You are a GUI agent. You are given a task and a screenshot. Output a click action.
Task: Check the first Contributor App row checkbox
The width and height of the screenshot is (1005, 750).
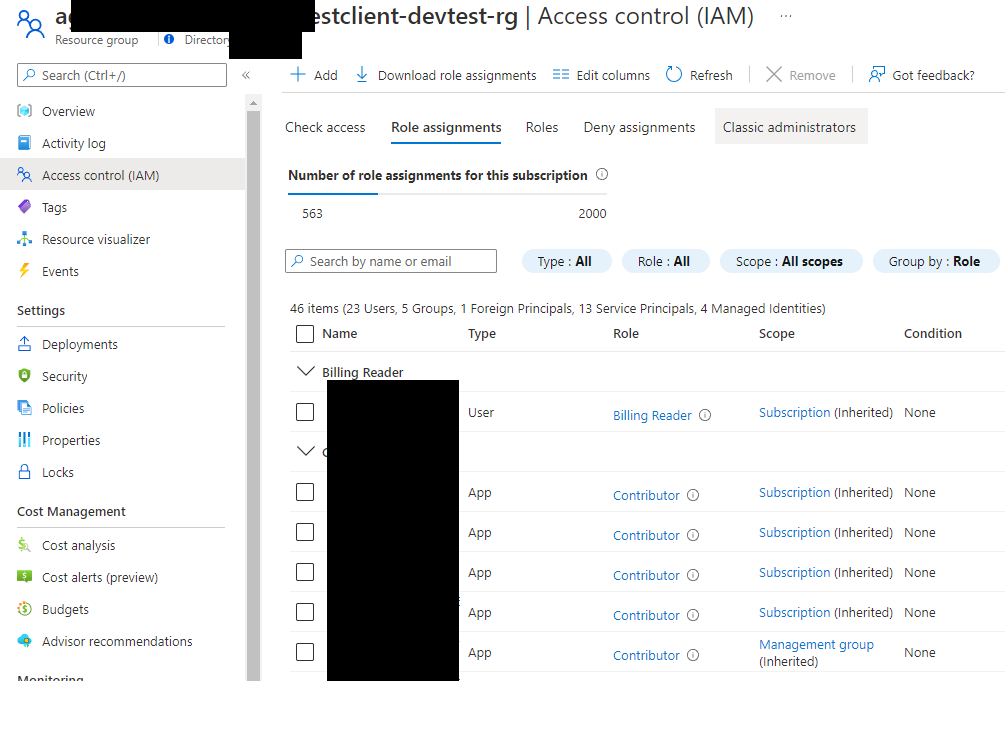(305, 492)
